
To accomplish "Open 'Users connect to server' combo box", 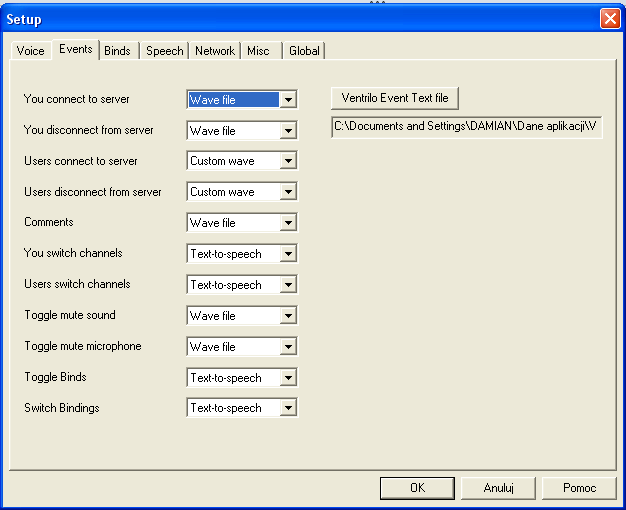I will point(242,161).
